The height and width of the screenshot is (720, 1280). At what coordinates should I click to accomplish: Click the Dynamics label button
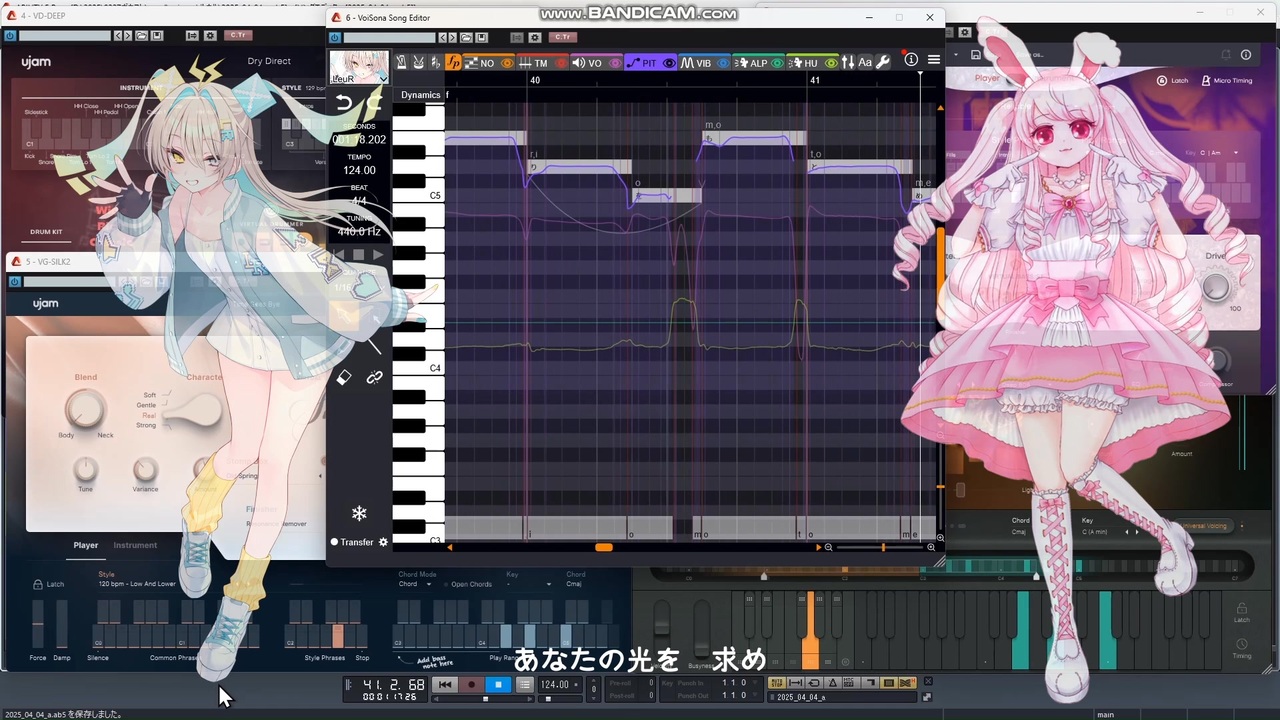click(420, 95)
